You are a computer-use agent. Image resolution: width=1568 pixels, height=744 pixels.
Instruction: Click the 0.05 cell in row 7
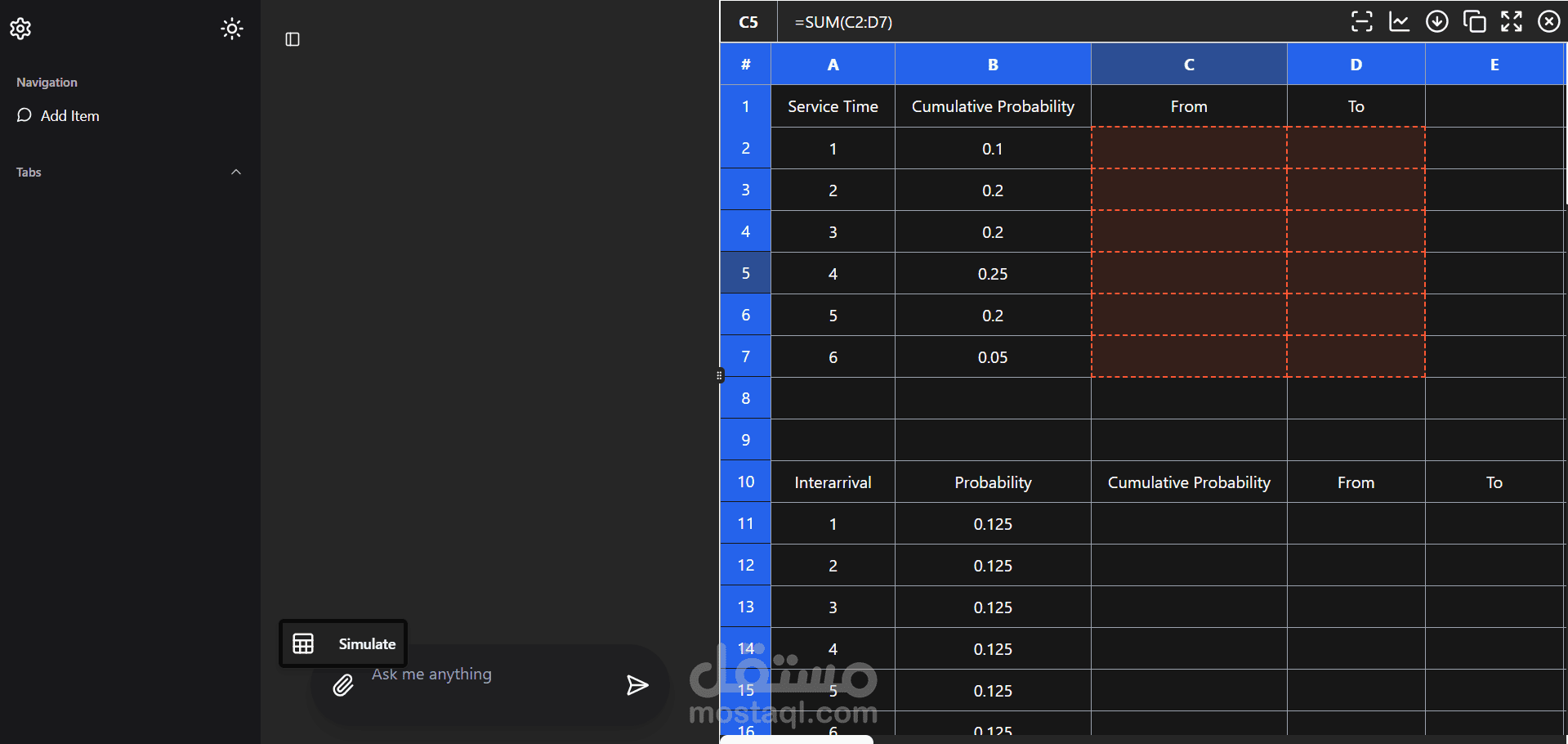pos(993,357)
